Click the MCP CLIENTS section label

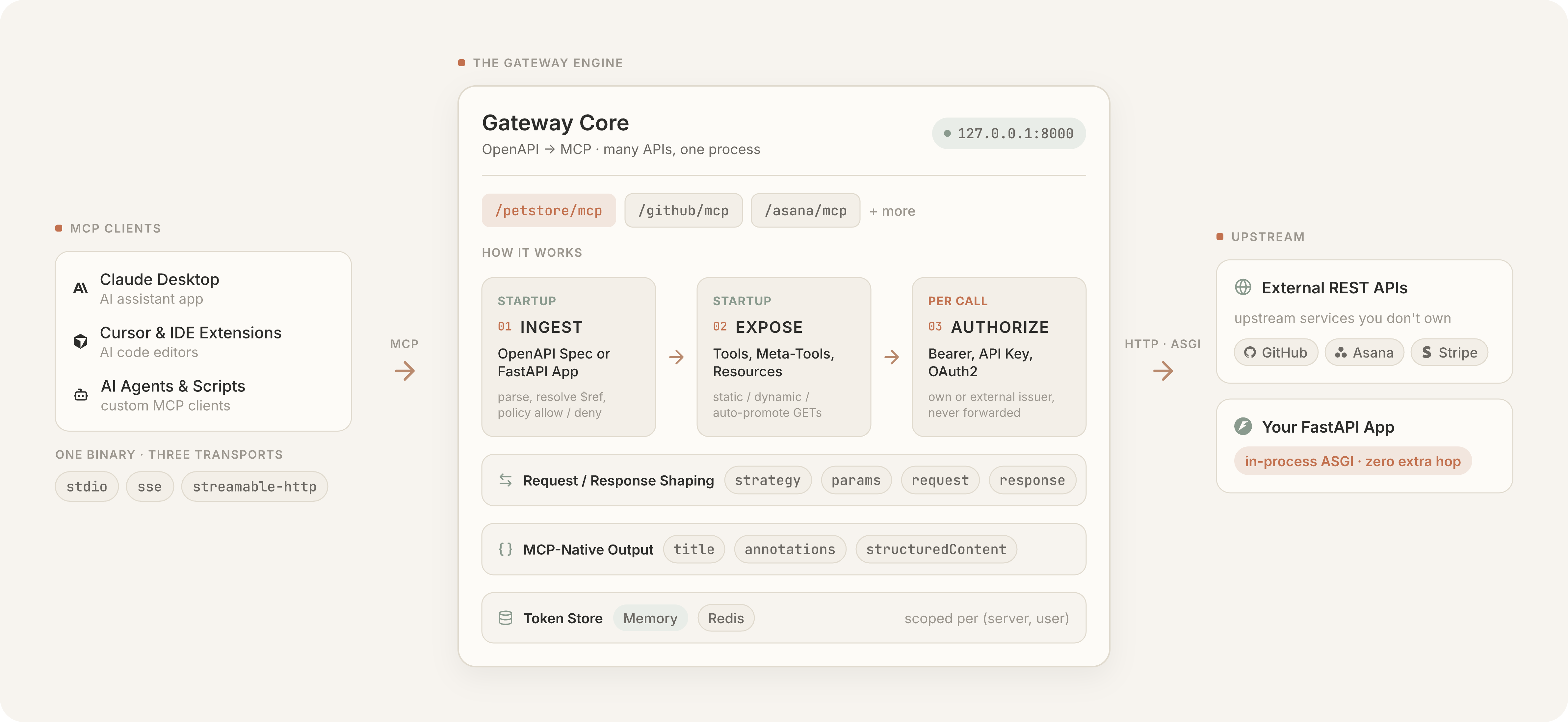click(115, 228)
